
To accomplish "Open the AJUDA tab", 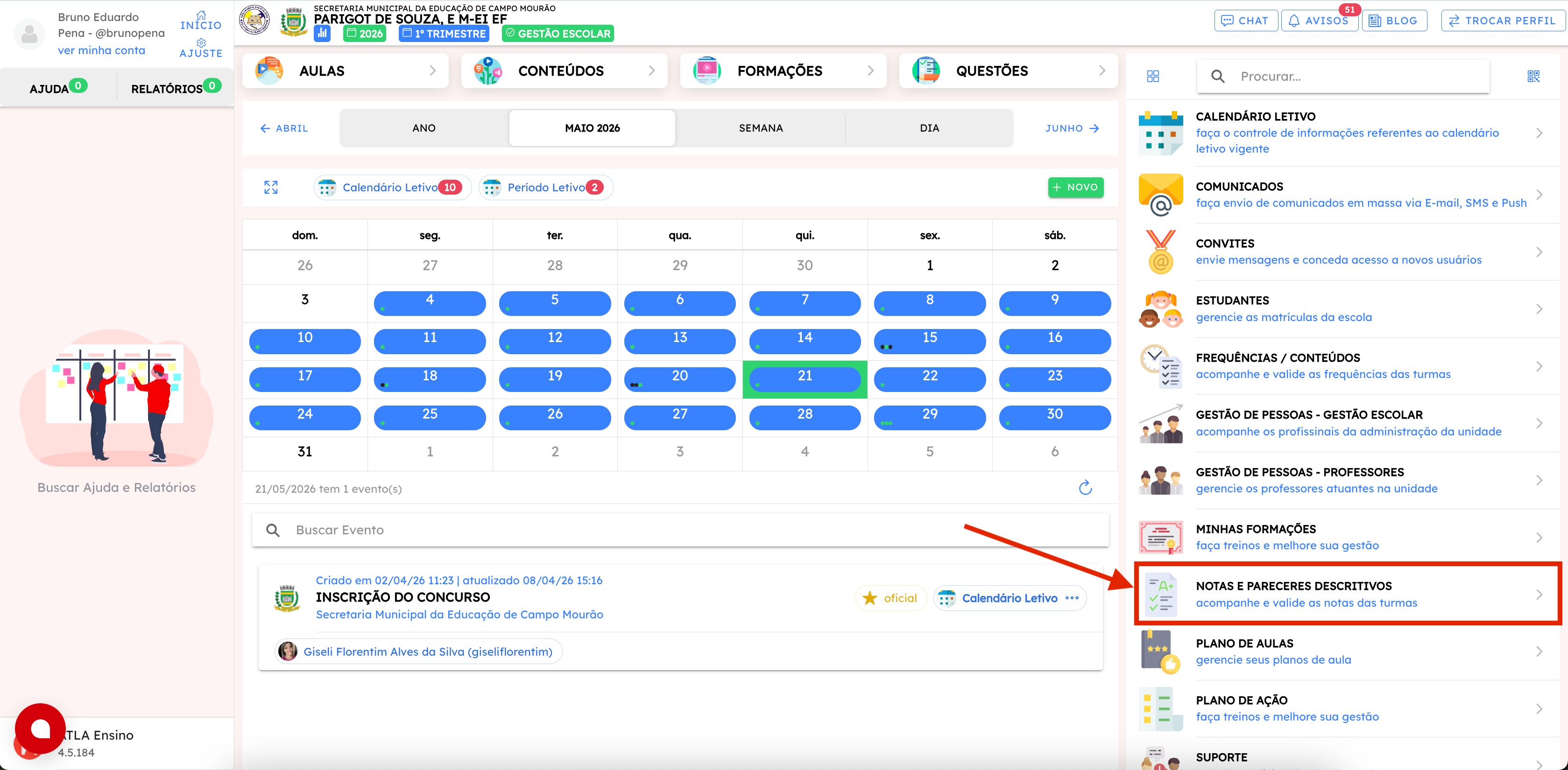I will coord(58,88).
